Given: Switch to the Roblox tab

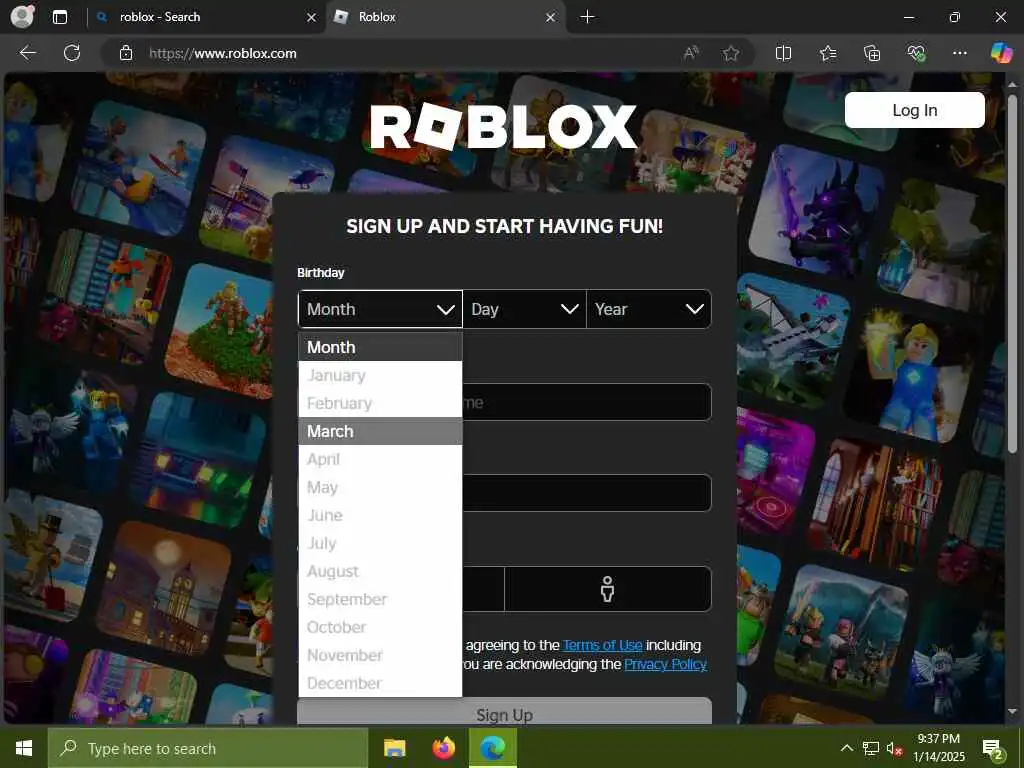Looking at the screenshot, I should point(447,18).
